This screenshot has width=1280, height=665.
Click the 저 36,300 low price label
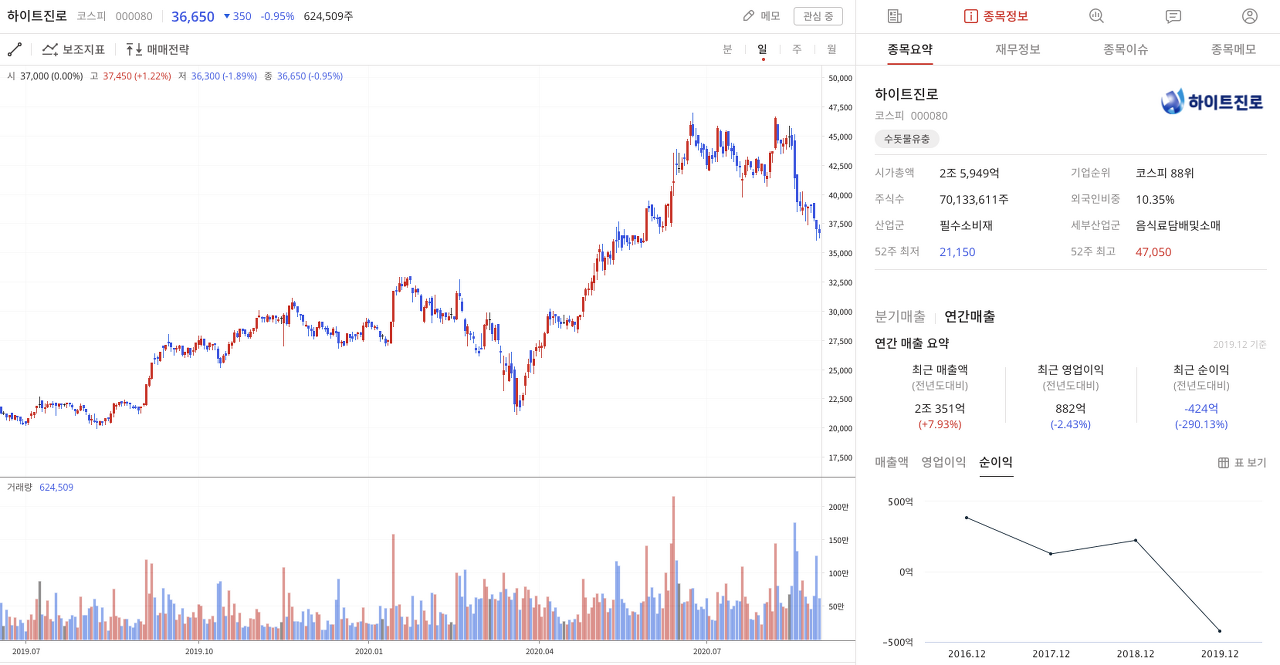click(217, 76)
